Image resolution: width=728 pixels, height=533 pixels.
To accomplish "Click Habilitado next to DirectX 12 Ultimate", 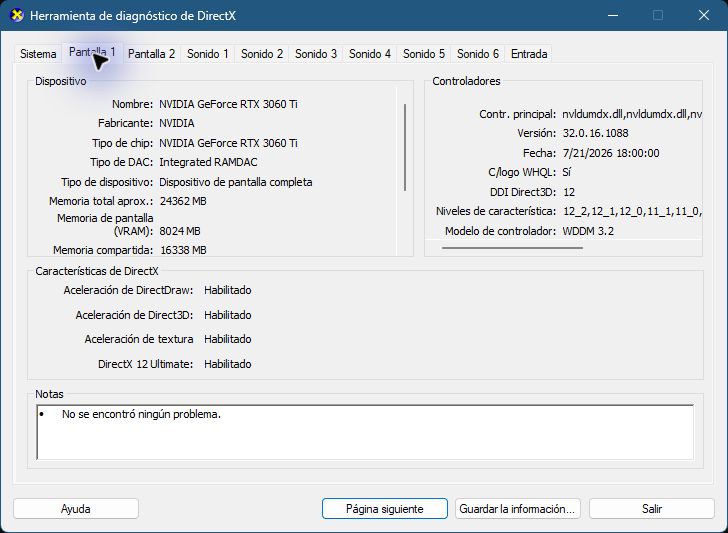I will [x=228, y=364].
